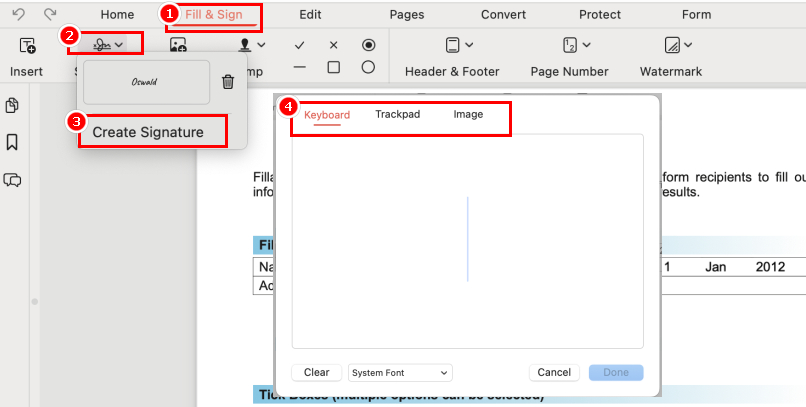This screenshot has width=806, height=407.
Task: Click the Undo arrow icon
Action: [22, 15]
